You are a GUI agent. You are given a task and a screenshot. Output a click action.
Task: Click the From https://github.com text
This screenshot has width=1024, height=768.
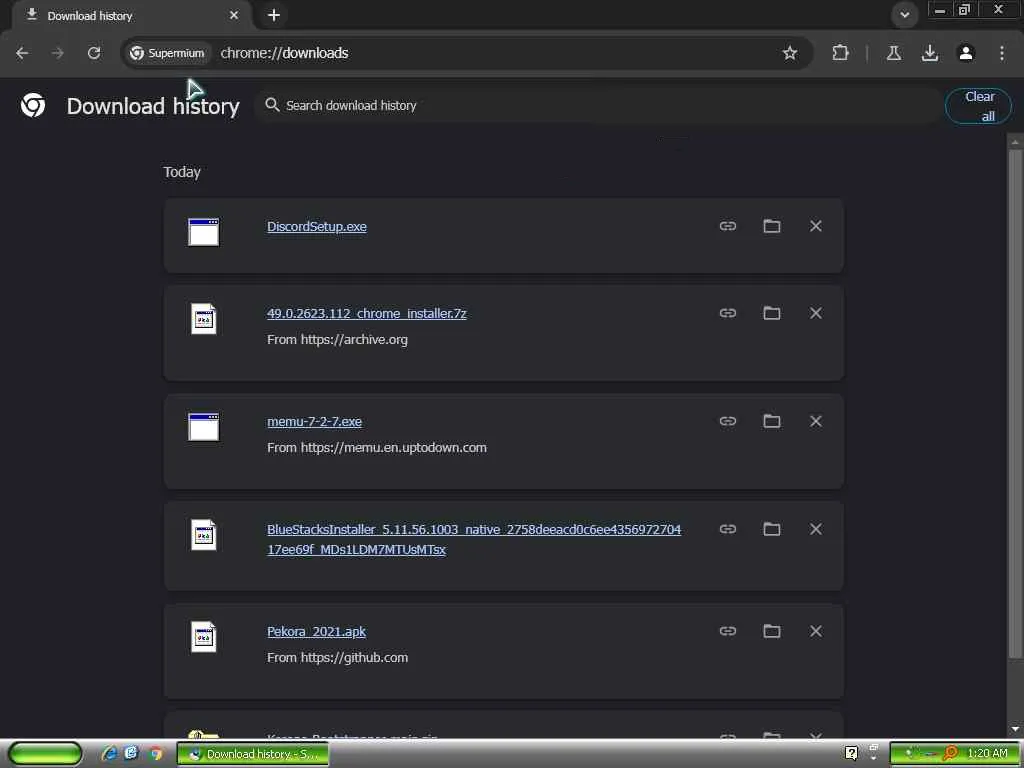pyautogui.click(x=337, y=658)
